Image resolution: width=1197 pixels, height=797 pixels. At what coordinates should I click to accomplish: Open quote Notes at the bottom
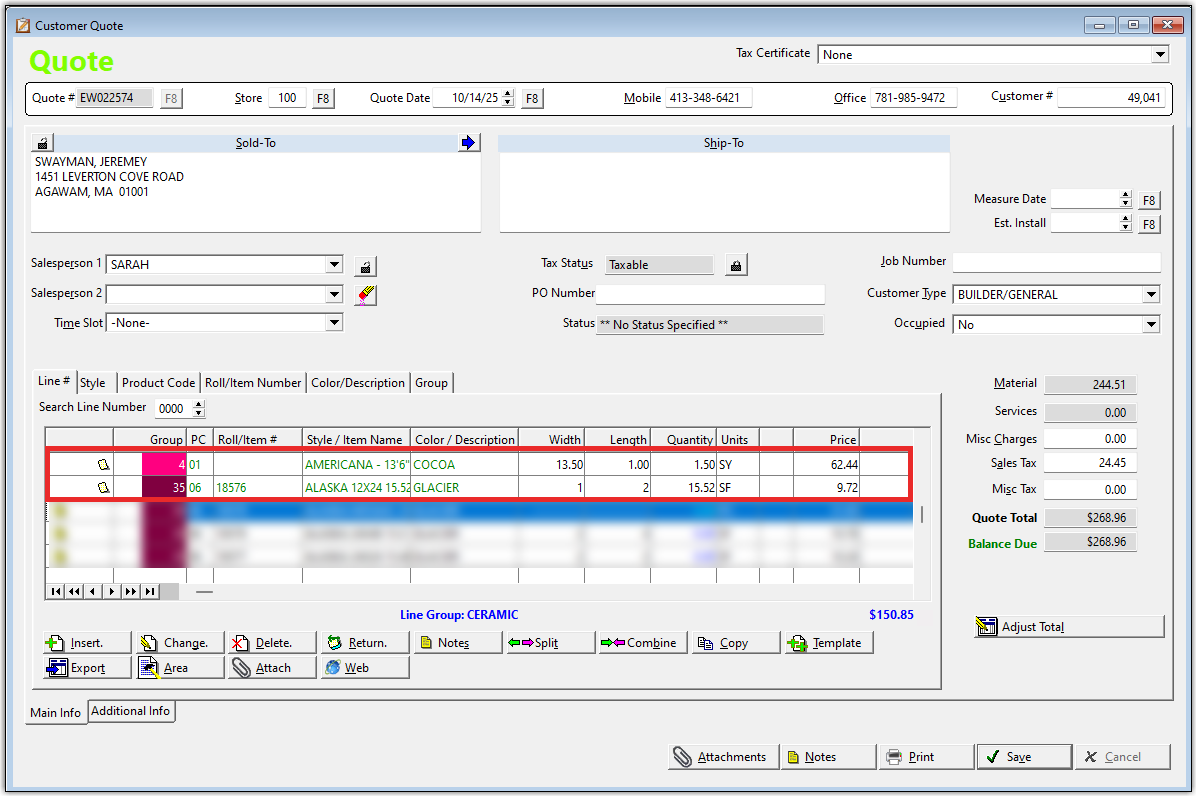click(828, 757)
